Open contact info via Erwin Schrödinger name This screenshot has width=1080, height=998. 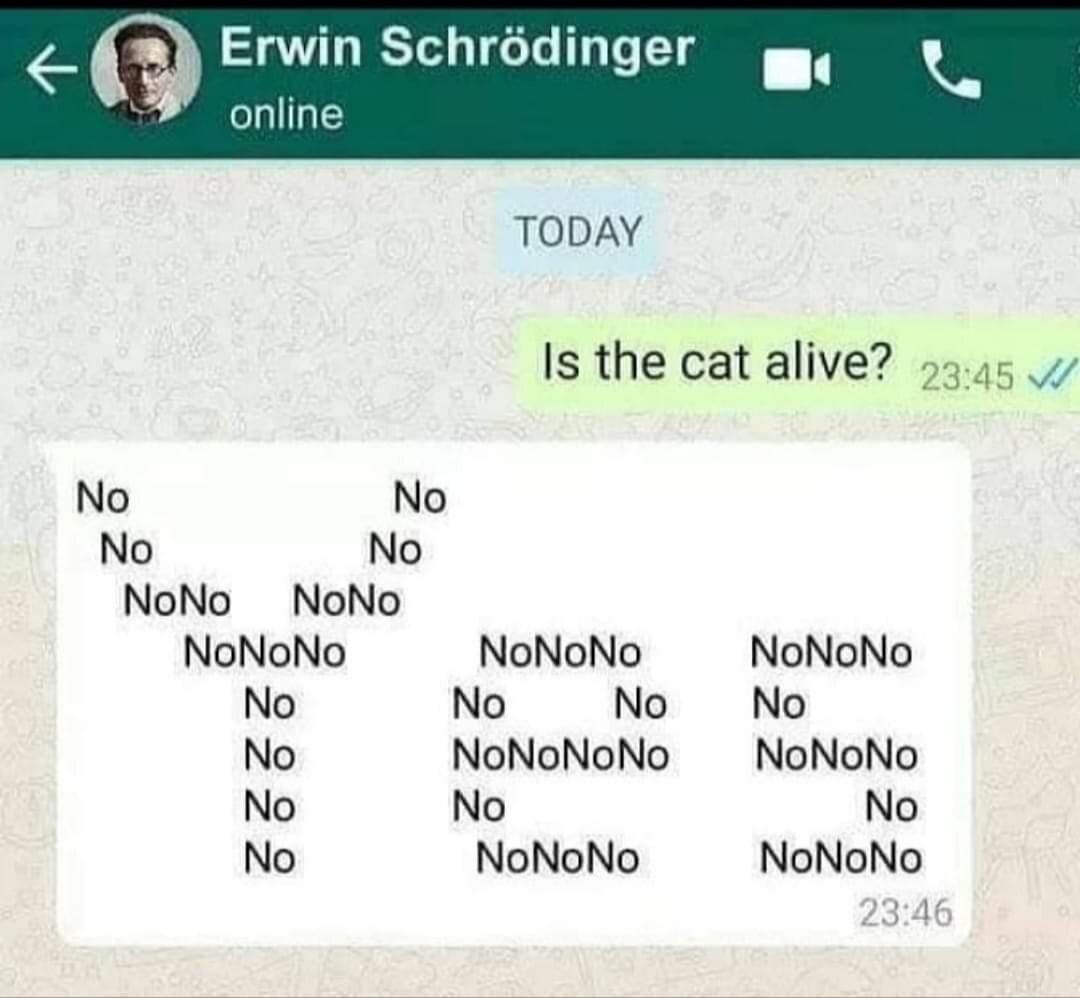pyautogui.click(x=457, y=49)
